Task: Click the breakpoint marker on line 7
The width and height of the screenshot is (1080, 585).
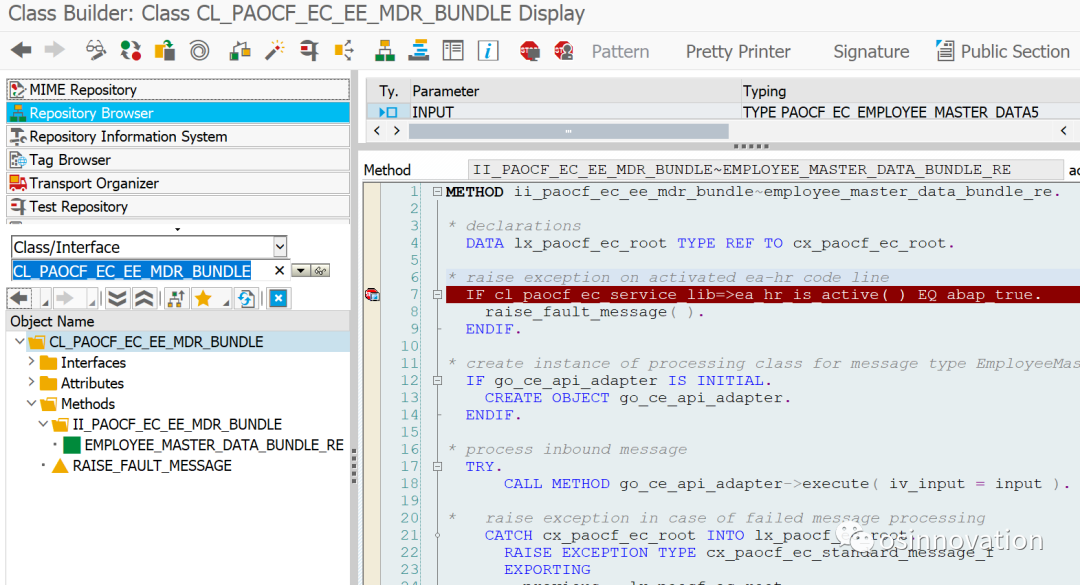Action: tap(372, 294)
